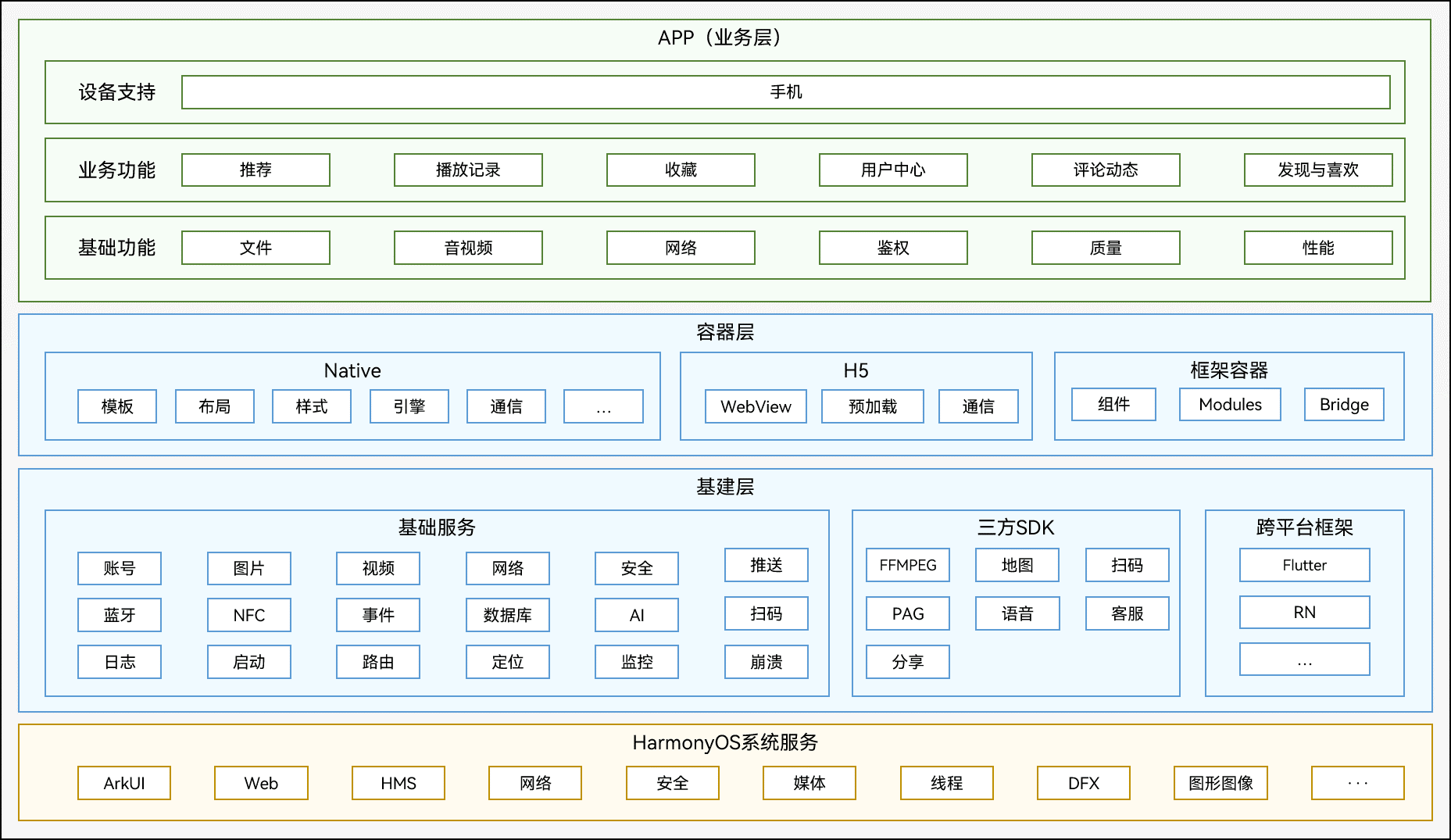Screen dimensions: 1451x840
Task: Click the FFMPEG box in 三方SDK
Action: 908,565
